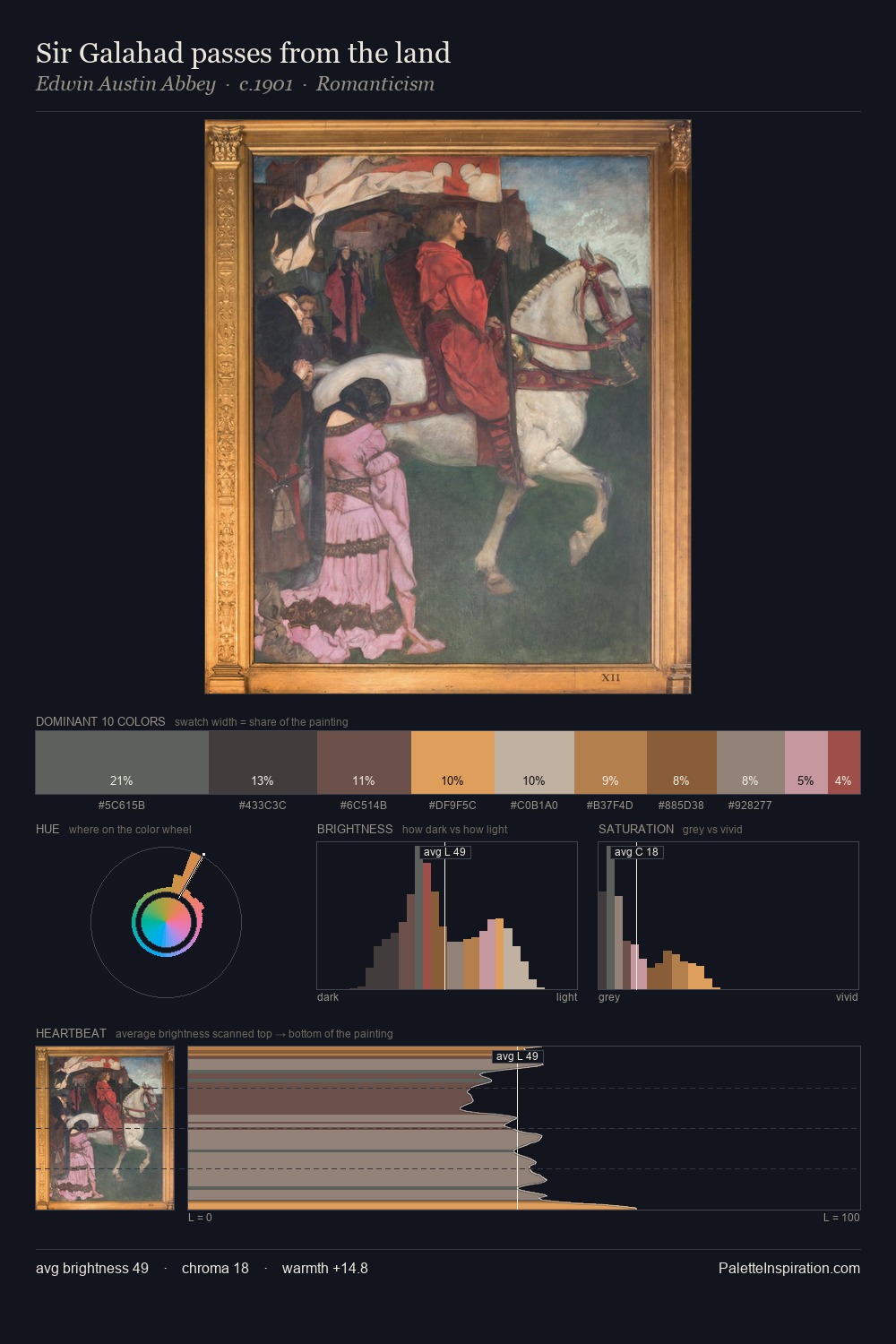The height and width of the screenshot is (1344, 896).
Task: Click the 'DOMINANT 10 COLORS' heading
Action: (100, 721)
